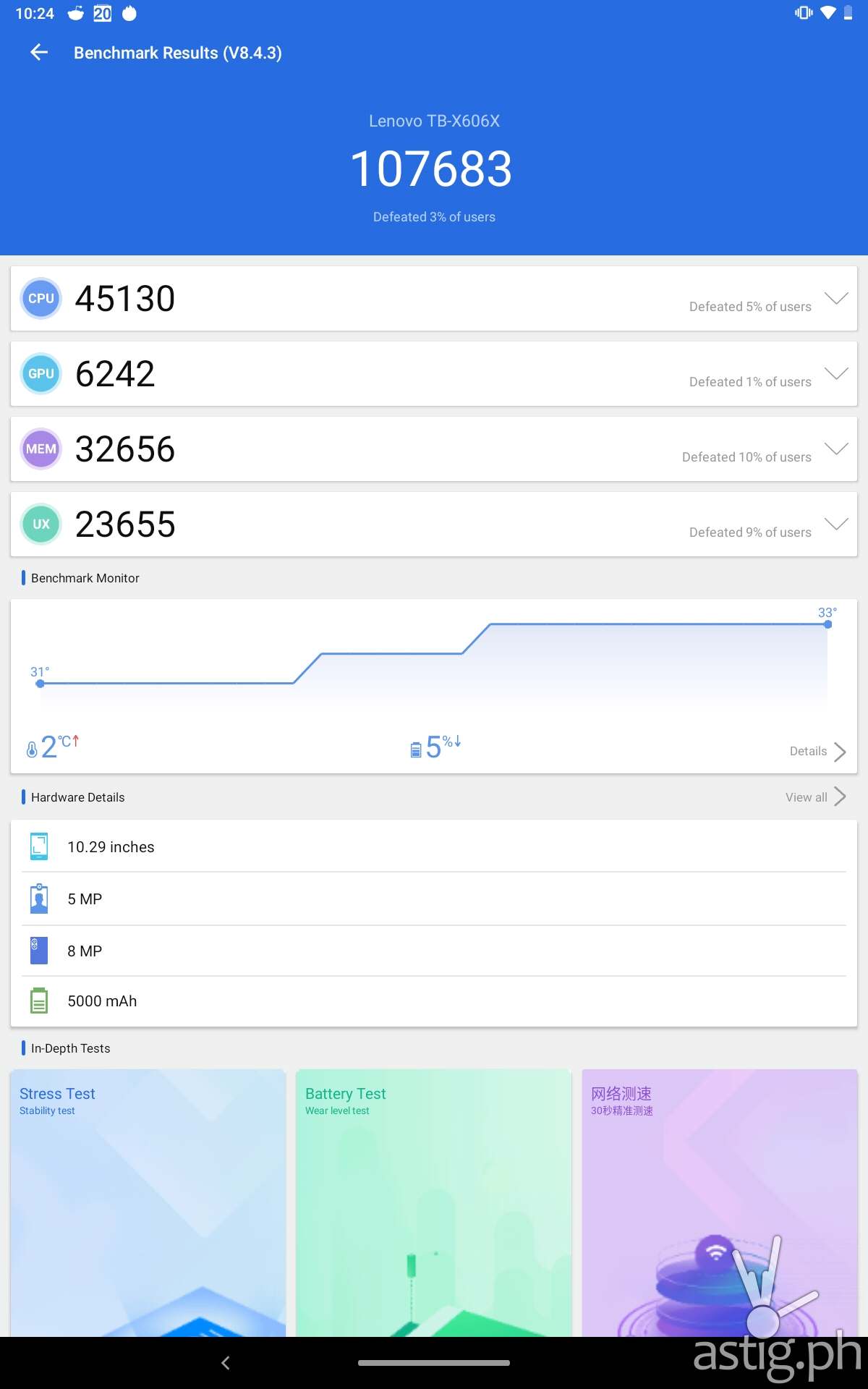The height and width of the screenshot is (1389, 868).
Task: Tap Defeated 9% of users label
Action: tap(750, 532)
